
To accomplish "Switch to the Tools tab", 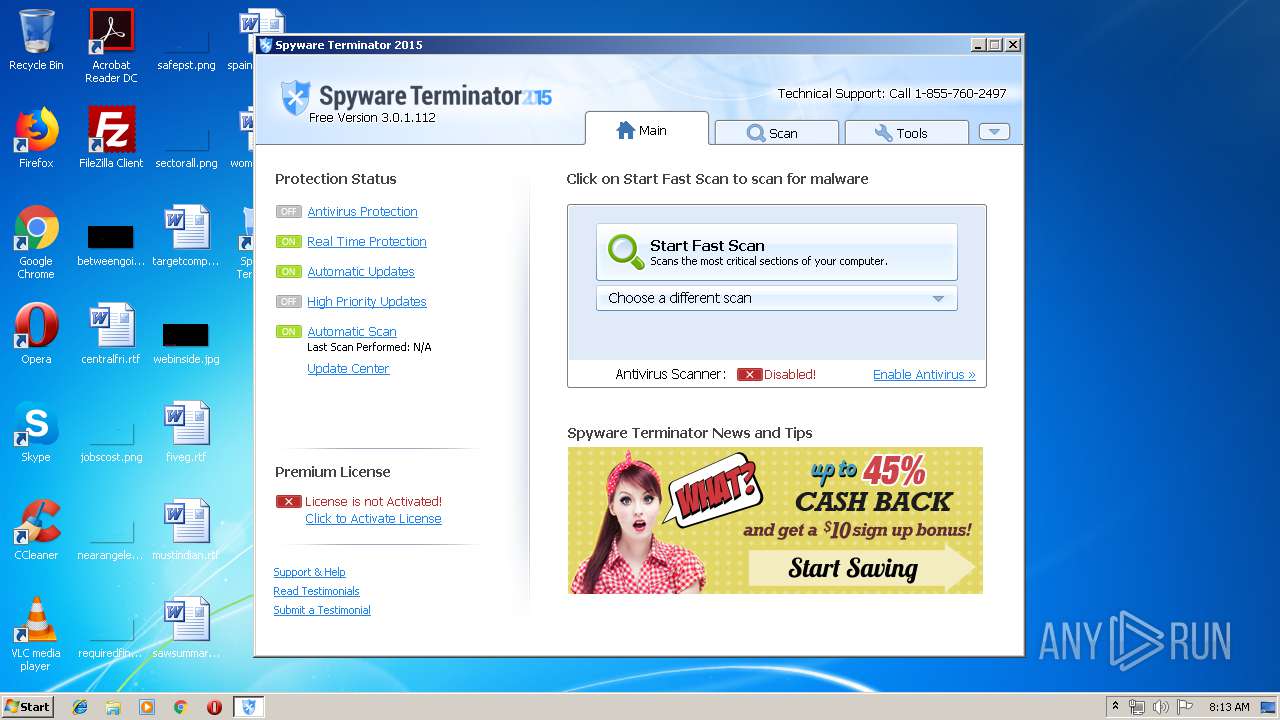I will (907, 133).
